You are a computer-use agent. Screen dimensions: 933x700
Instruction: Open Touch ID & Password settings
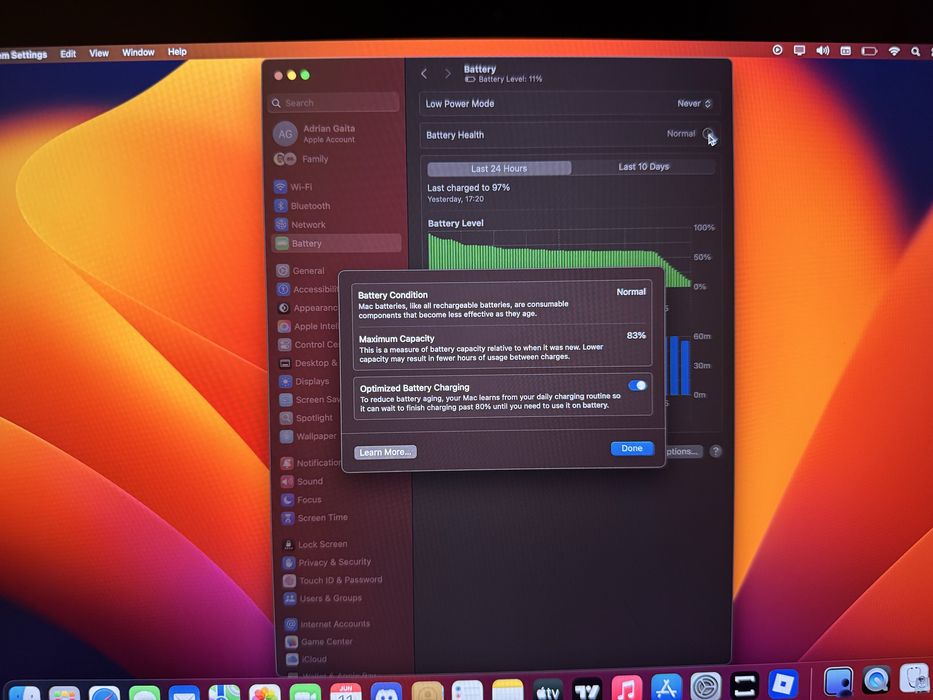tap(333, 580)
